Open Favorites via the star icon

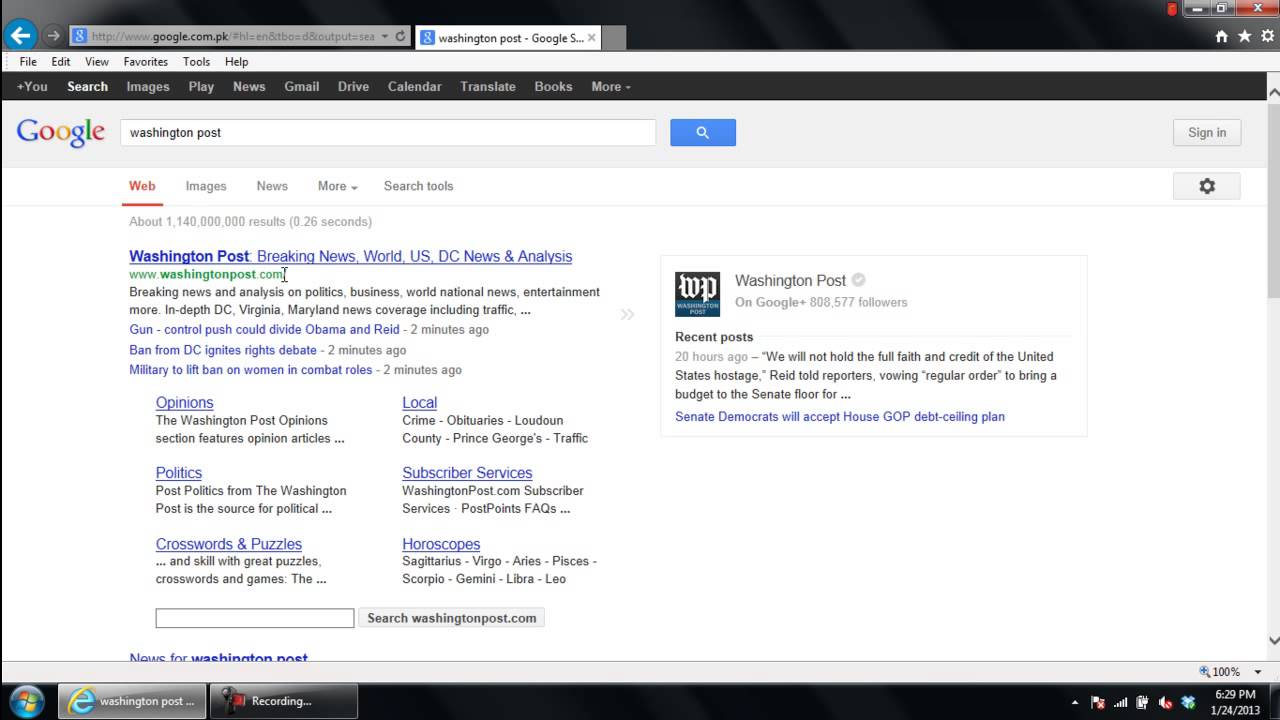pyautogui.click(x=1244, y=36)
